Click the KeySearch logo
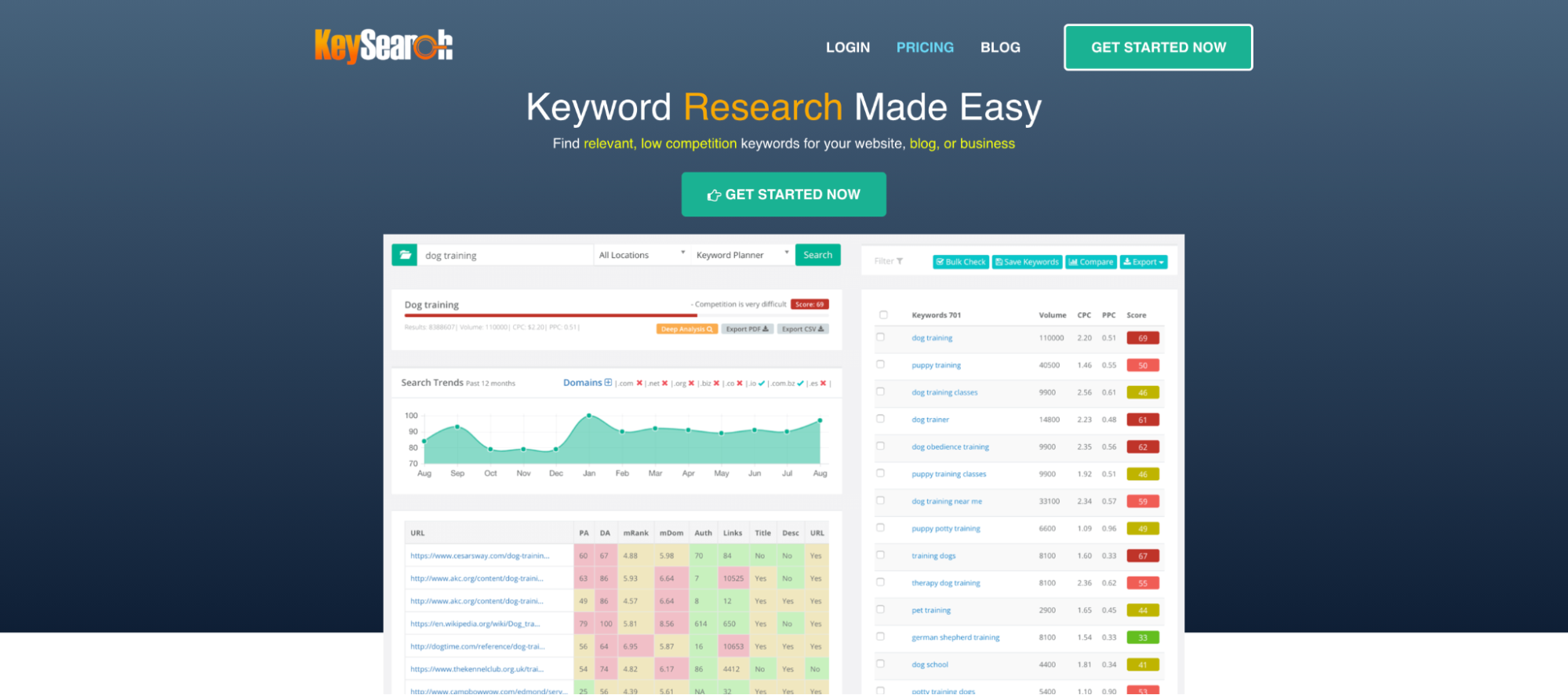Viewport: 1568px width, 695px height. pyautogui.click(x=384, y=46)
